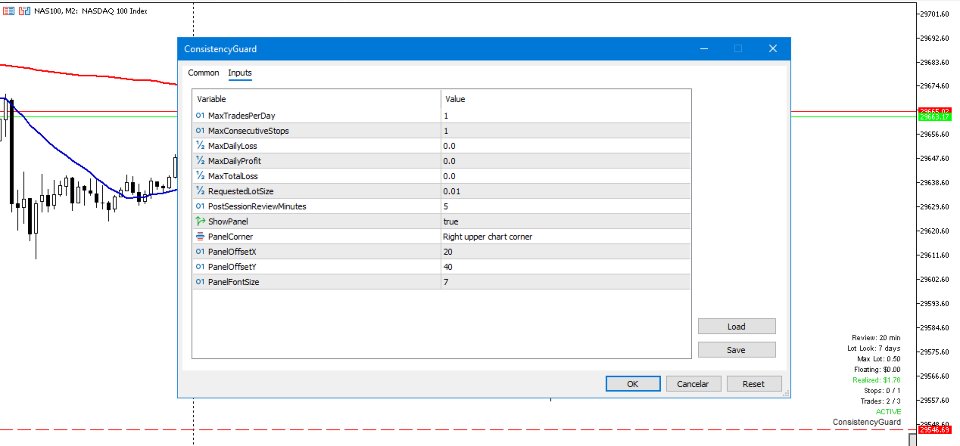Select the PanelFontSize variable name
The width and height of the screenshot is (960, 446).
click(233, 282)
